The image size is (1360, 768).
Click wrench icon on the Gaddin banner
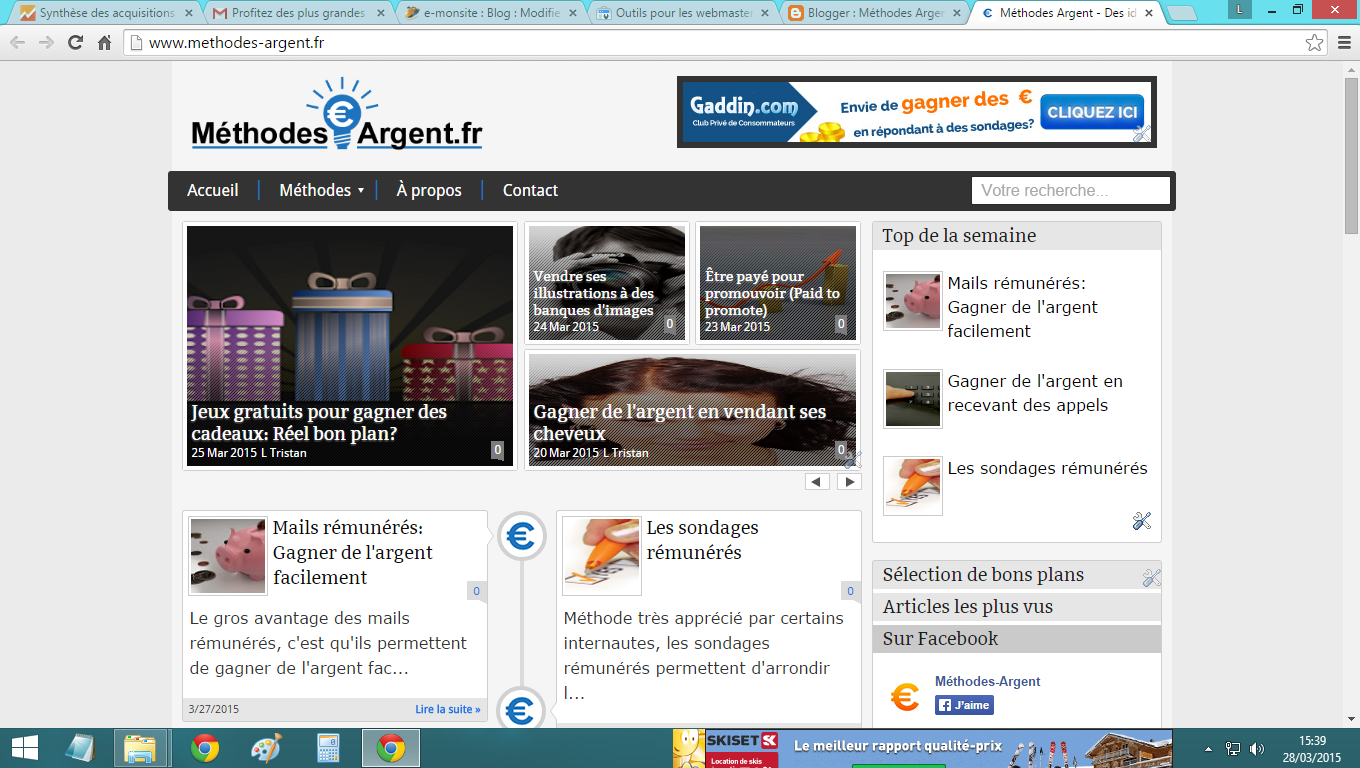(x=1142, y=134)
